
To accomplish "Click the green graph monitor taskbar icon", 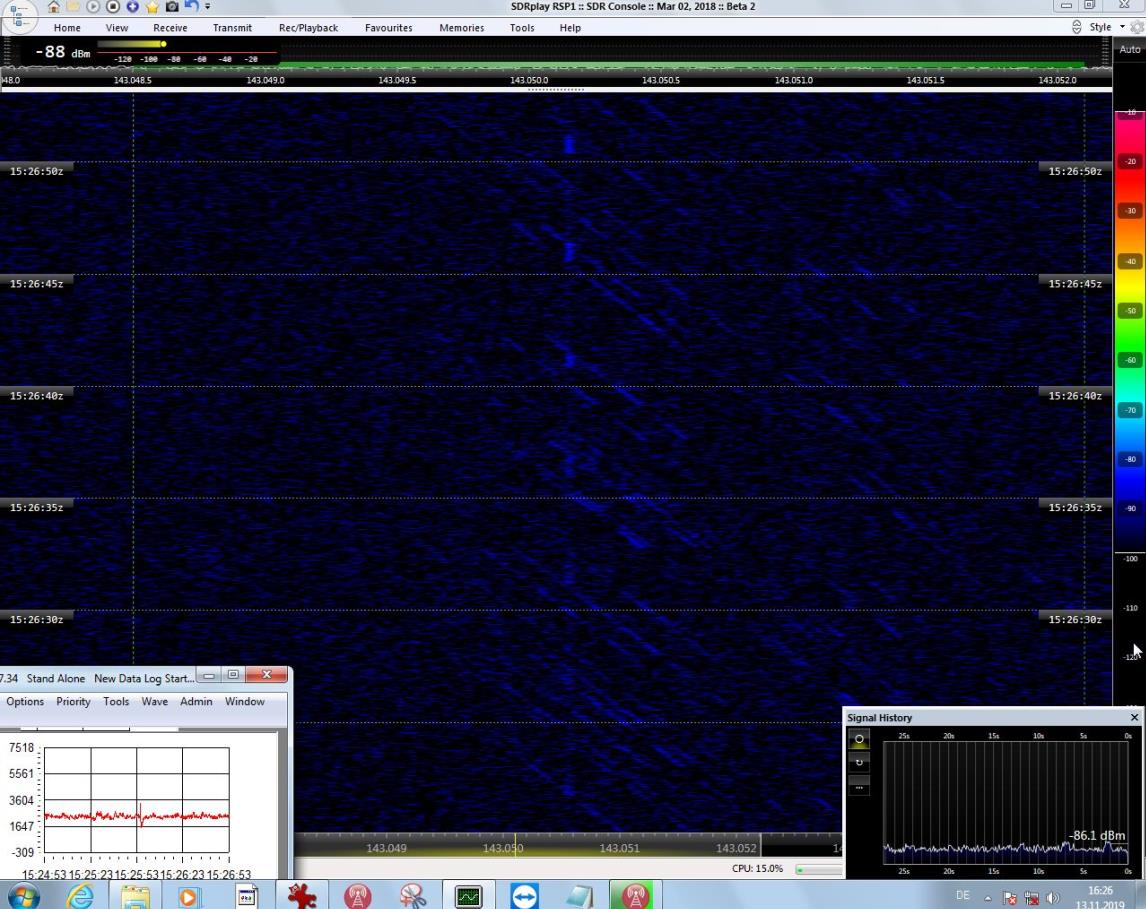I will tap(468, 896).
